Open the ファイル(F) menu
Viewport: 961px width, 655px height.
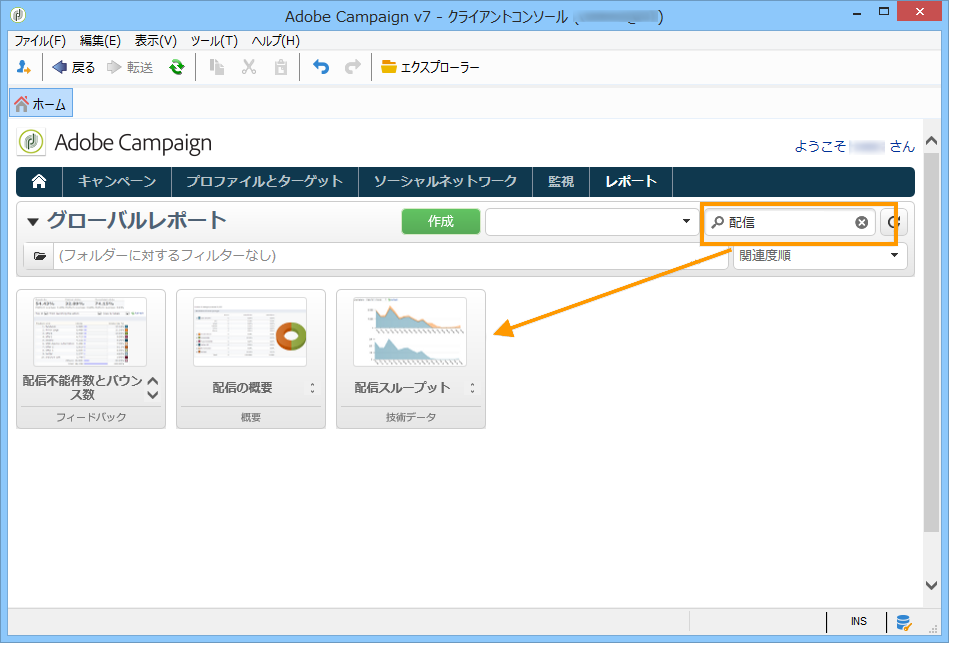pos(40,41)
